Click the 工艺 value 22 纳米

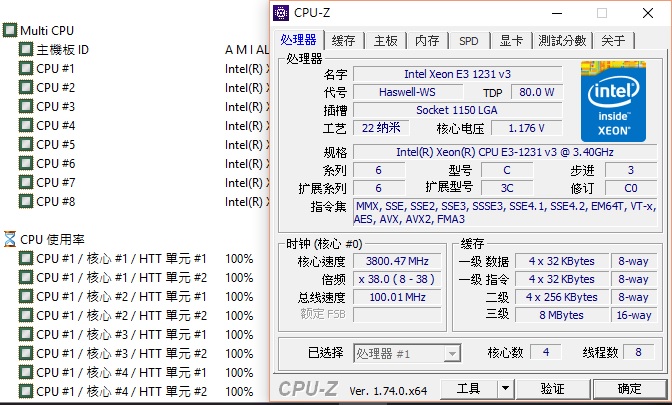(381, 128)
